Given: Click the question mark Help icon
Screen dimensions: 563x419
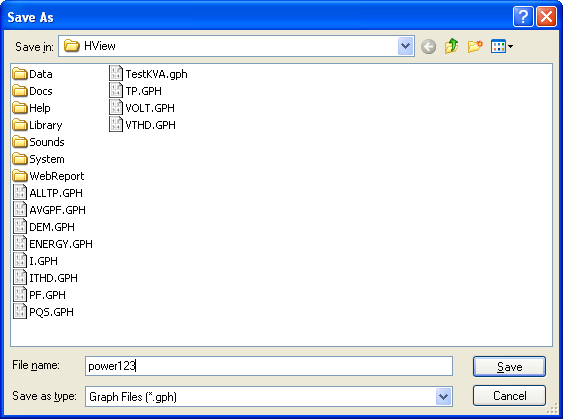Looking at the screenshot, I should click(x=523, y=17).
